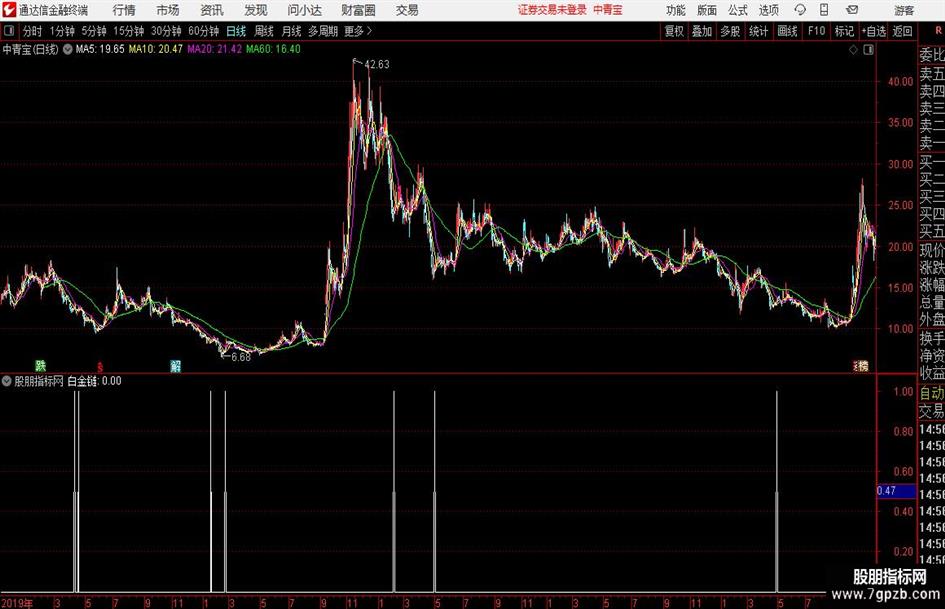
Task: Click the red R indicator top-right
Action: tap(938, 30)
